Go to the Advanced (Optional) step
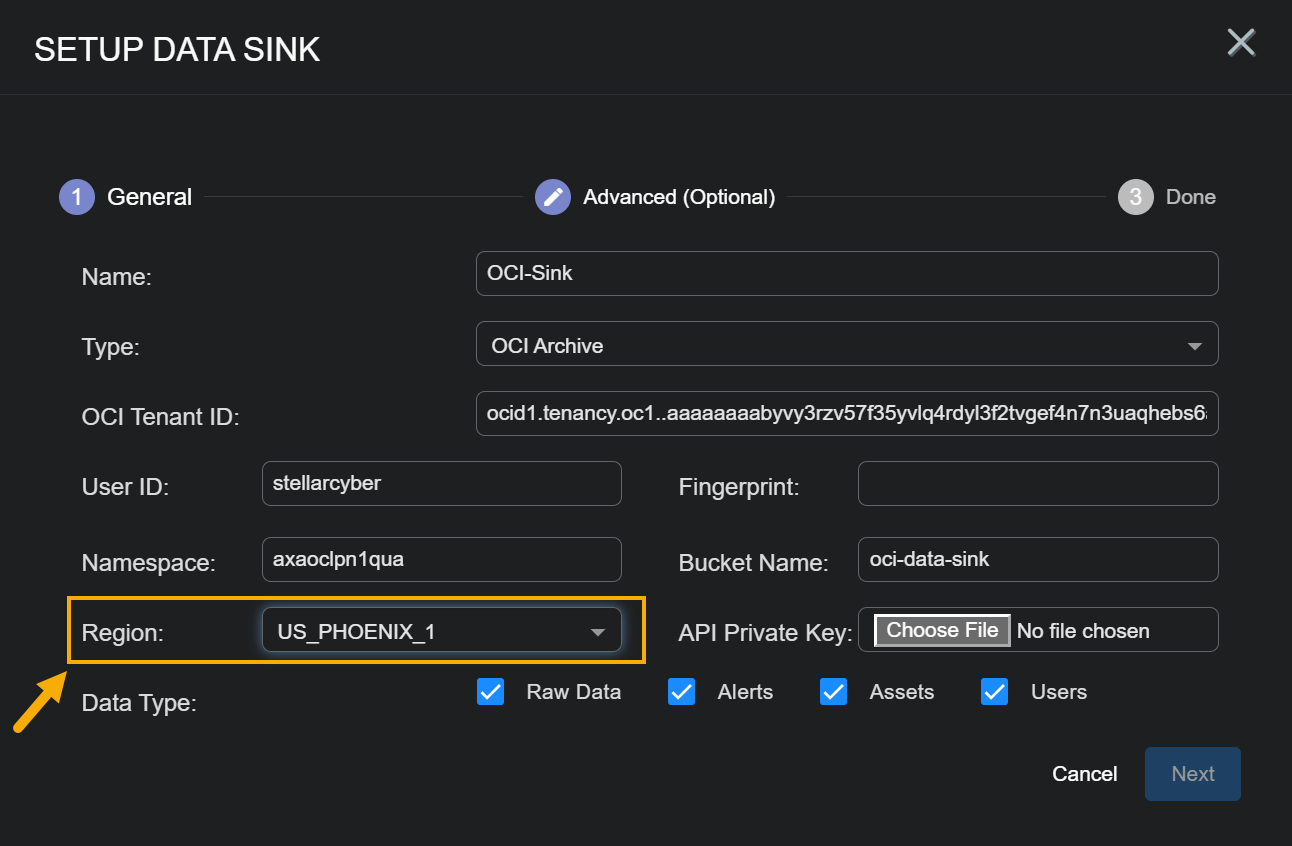The height and width of the screenshot is (846, 1292). [x=679, y=197]
